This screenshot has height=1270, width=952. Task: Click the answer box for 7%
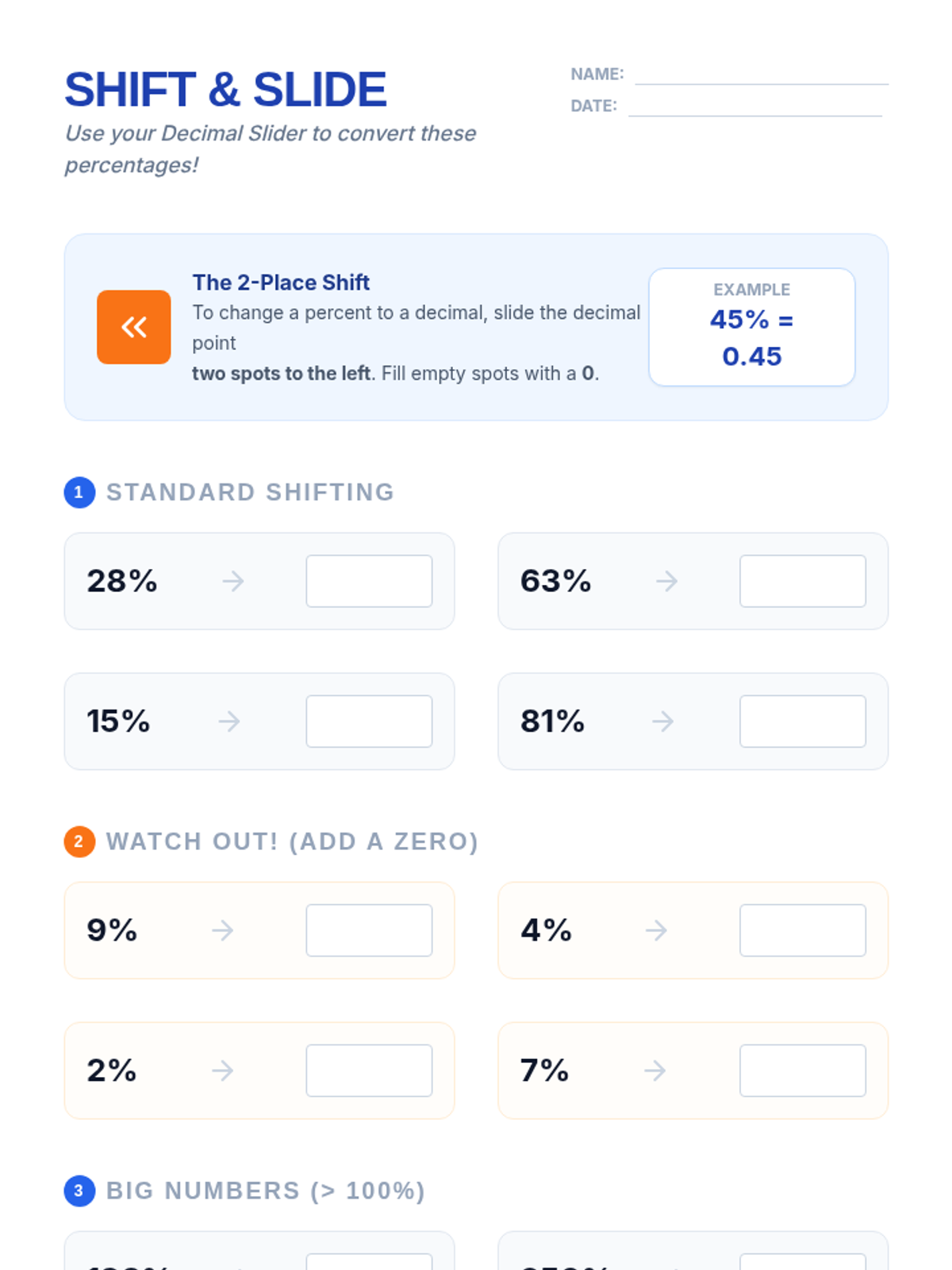(x=802, y=1071)
